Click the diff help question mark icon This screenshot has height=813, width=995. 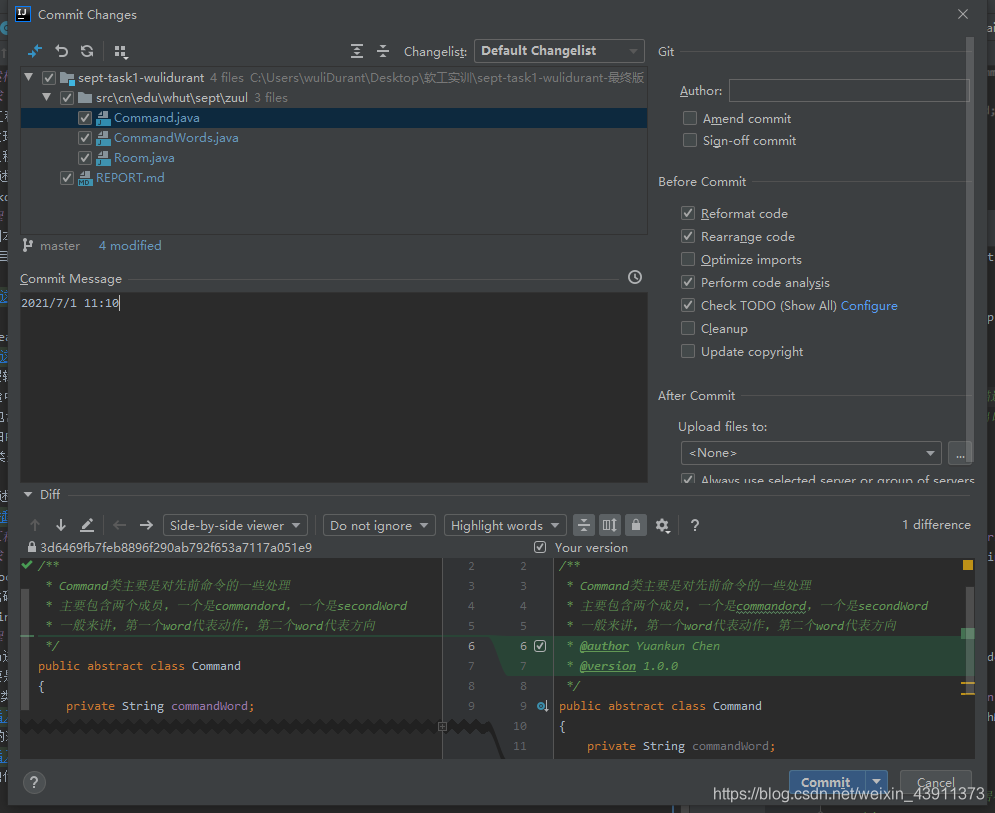tap(695, 525)
